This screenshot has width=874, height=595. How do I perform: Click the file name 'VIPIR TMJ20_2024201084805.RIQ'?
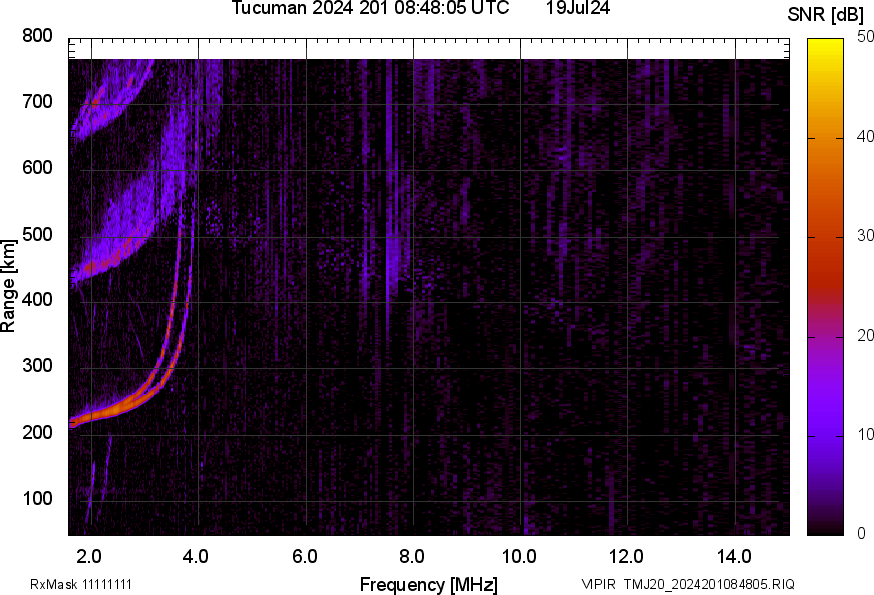[688, 584]
